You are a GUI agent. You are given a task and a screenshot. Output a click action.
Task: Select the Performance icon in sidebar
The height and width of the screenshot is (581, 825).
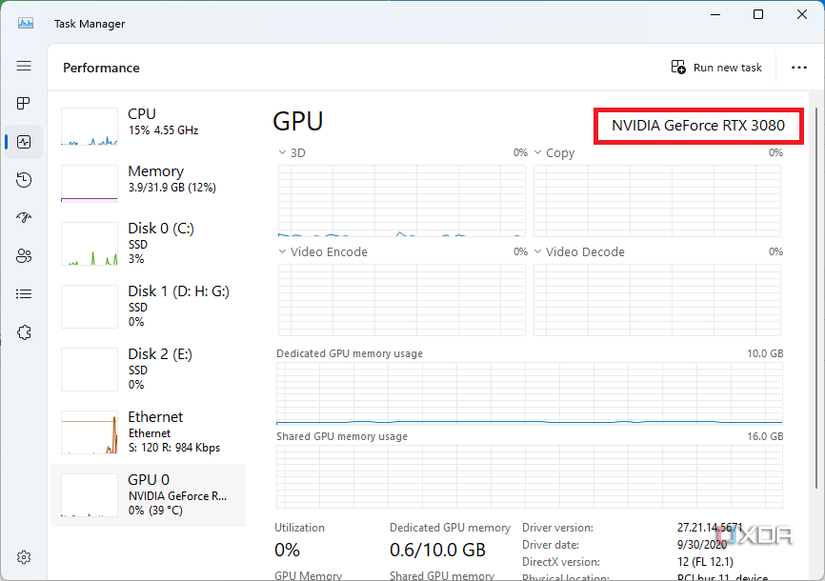point(24,141)
